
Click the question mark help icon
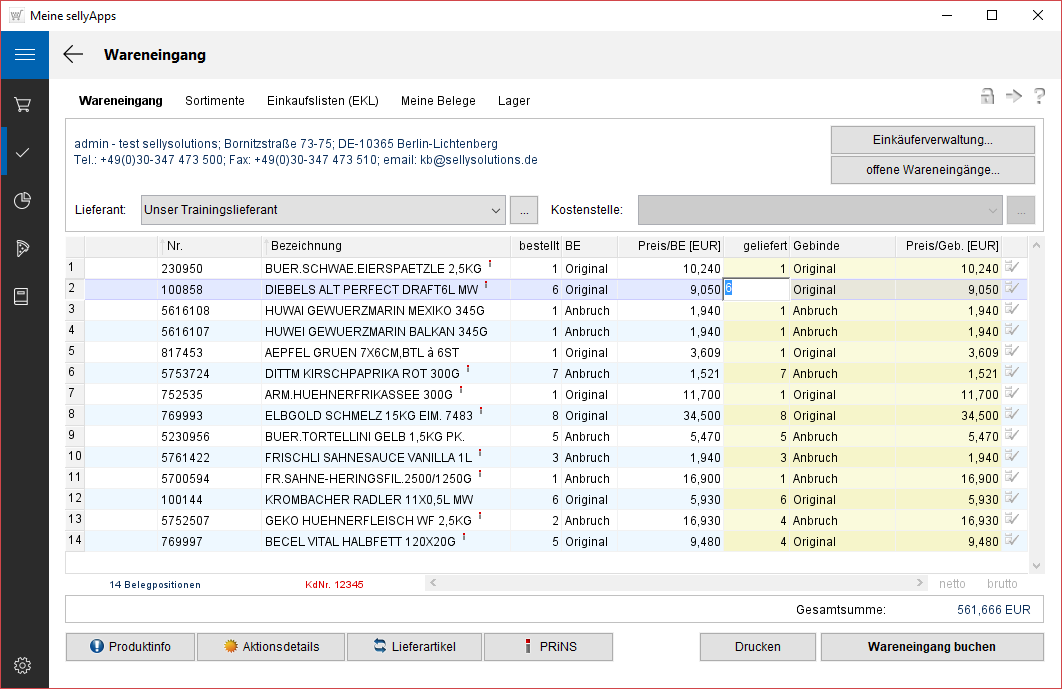pos(1039,96)
